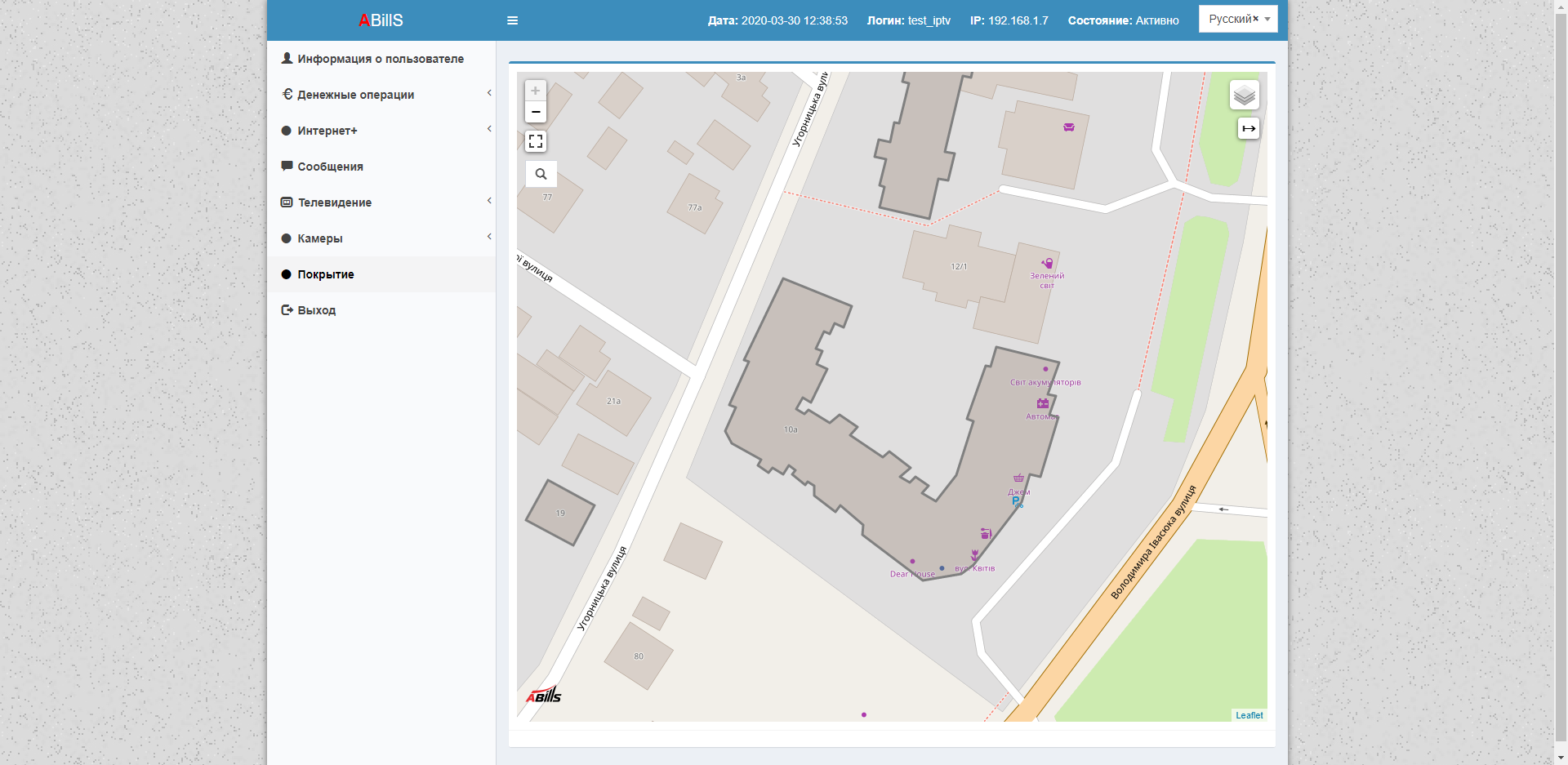Select the Покрытие menu item
Screen dimensions: 1568x765
(x=326, y=274)
